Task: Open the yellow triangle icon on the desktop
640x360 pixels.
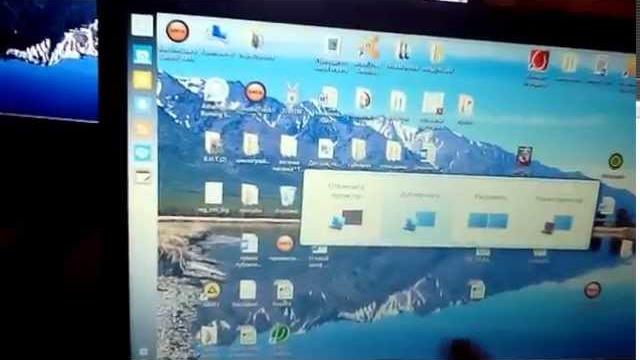Action: pyautogui.click(x=211, y=291)
